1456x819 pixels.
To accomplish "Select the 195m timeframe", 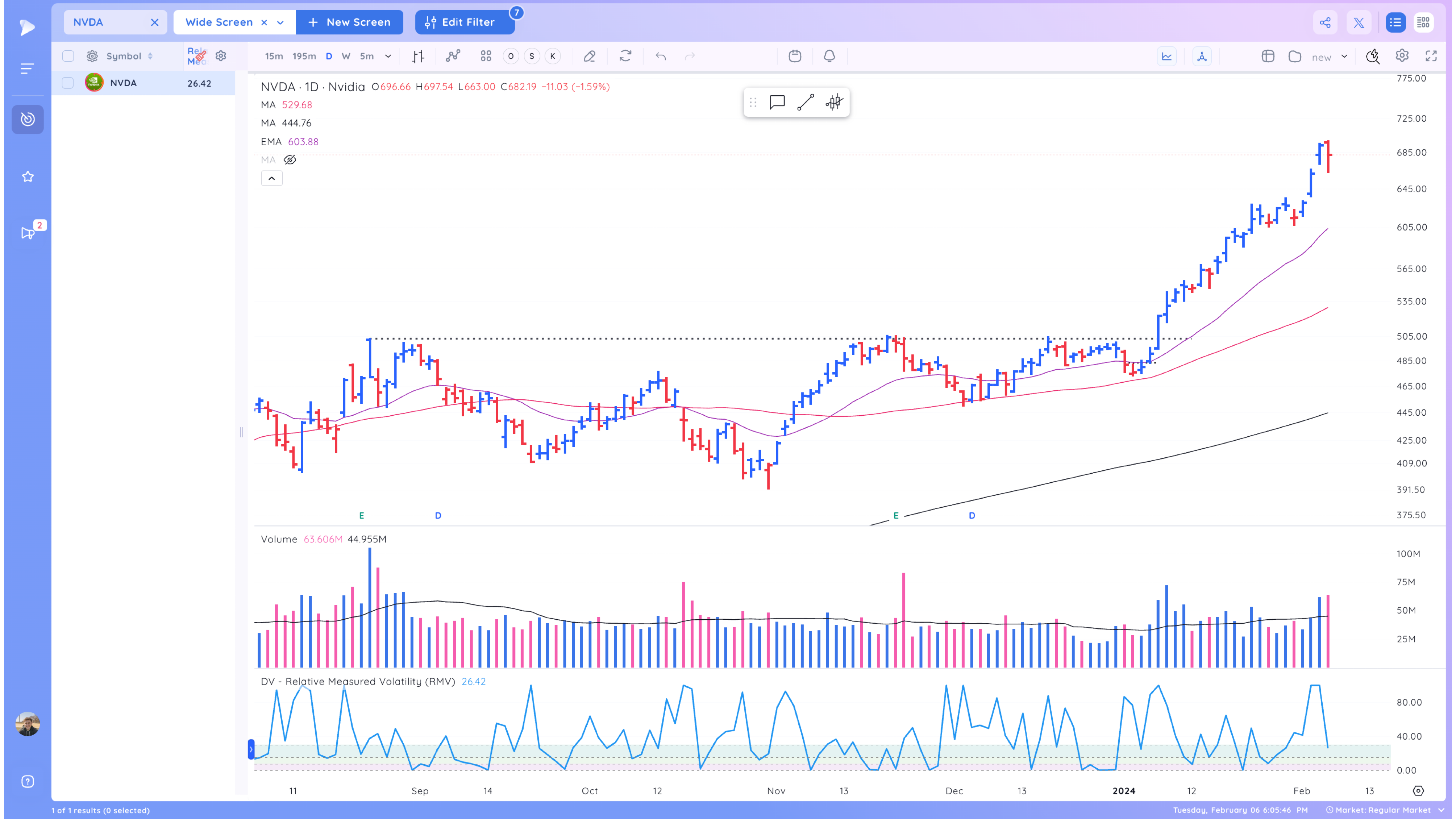I will (x=304, y=56).
